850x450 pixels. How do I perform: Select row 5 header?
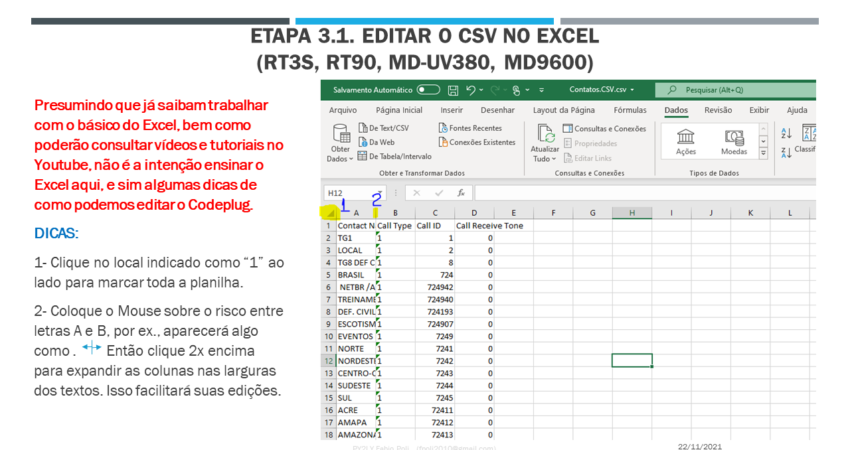point(328,275)
